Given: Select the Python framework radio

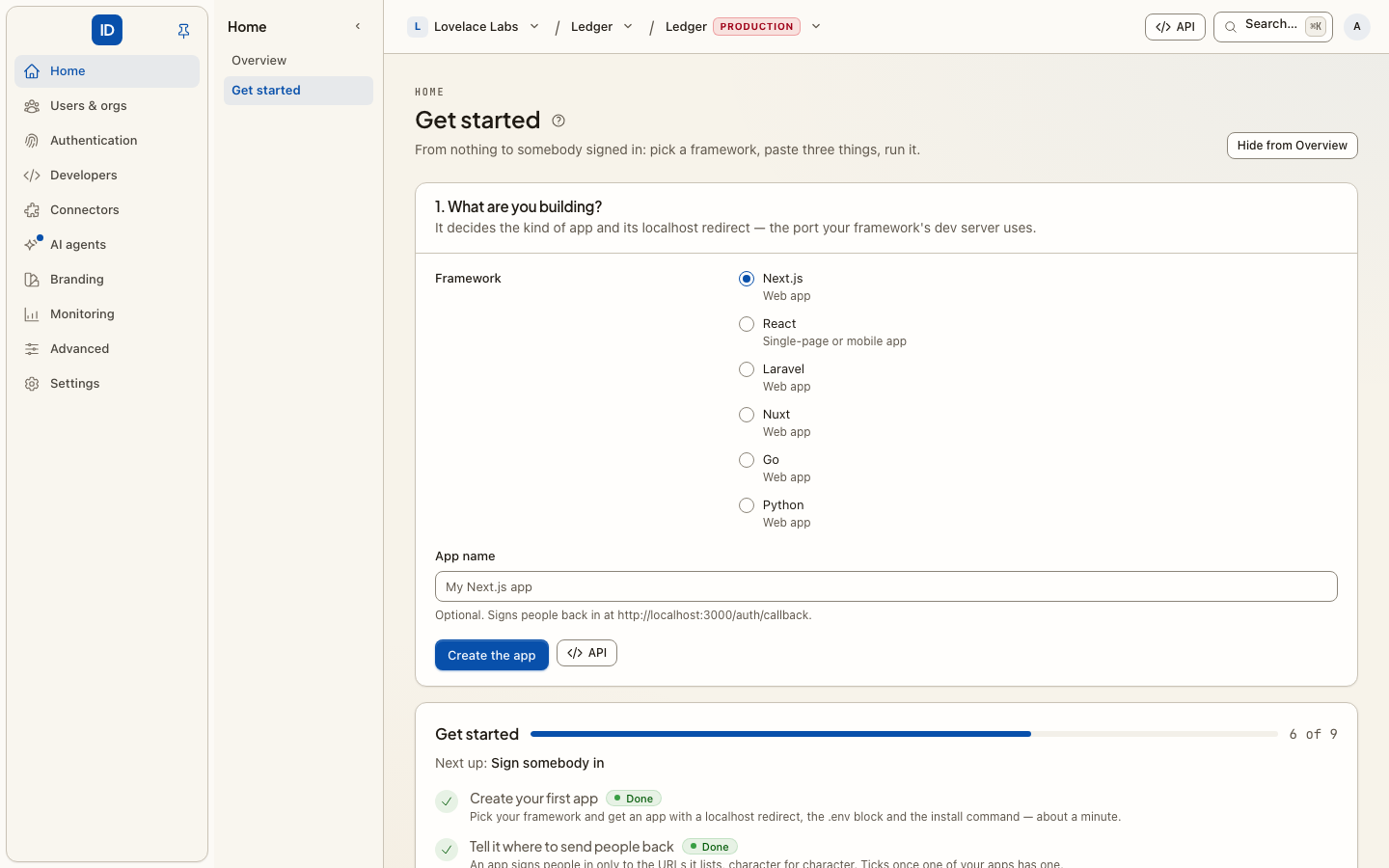Looking at the screenshot, I should (747, 505).
